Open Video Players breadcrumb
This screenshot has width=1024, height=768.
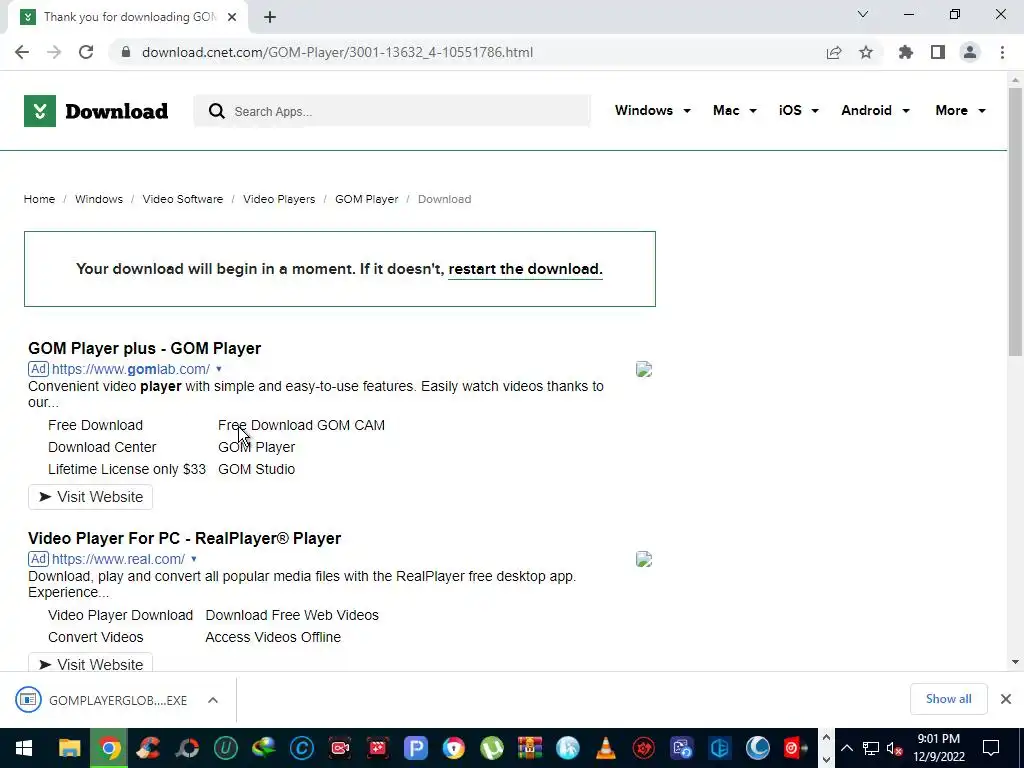tap(279, 199)
